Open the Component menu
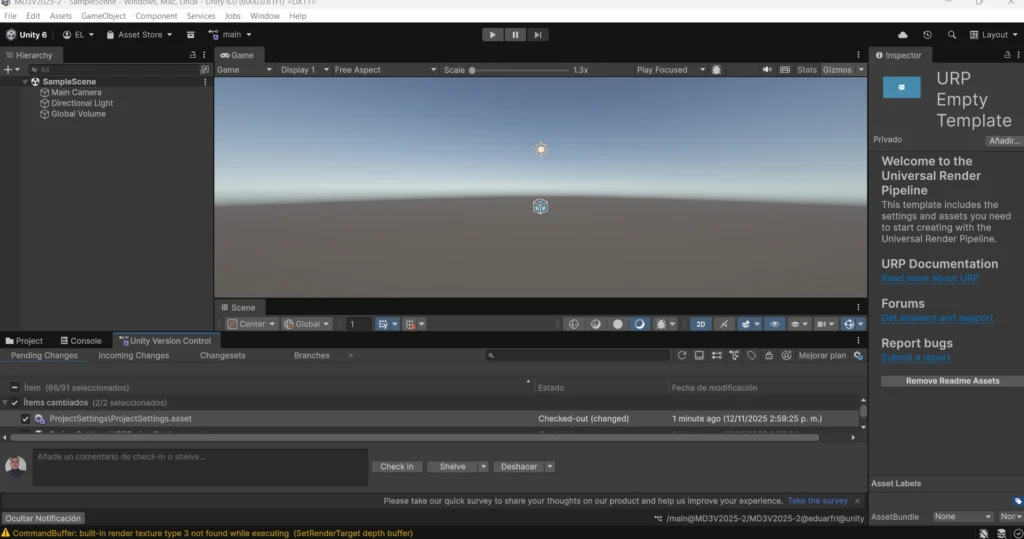This screenshot has width=1024, height=539. (156, 16)
